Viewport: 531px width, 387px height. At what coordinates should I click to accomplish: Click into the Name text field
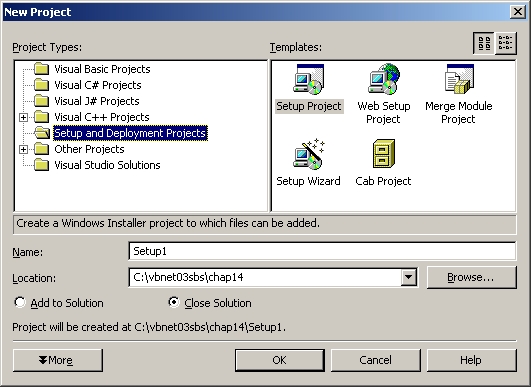pos(322,251)
